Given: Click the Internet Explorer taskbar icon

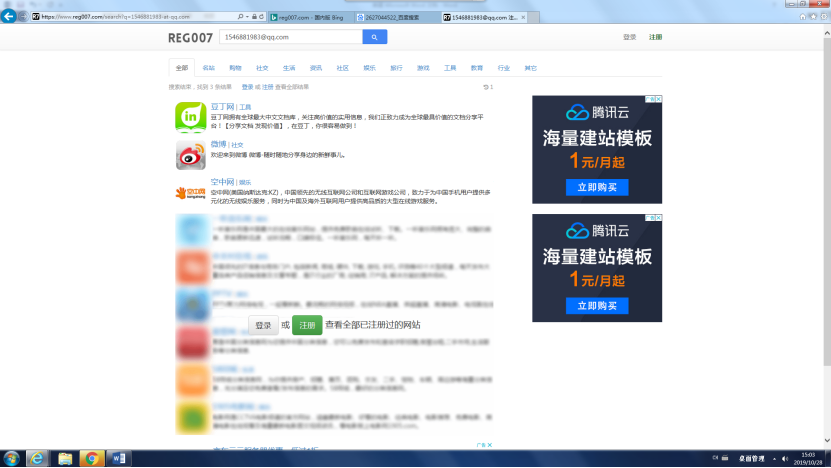Looking at the screenshot, I should (x=37, y=458).
